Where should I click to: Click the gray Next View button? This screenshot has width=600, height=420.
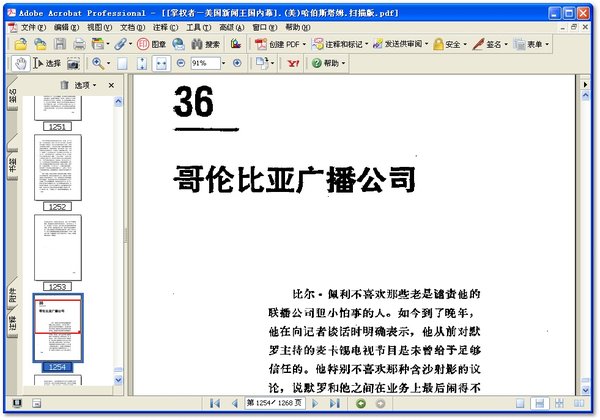click(x=380, y=404)
